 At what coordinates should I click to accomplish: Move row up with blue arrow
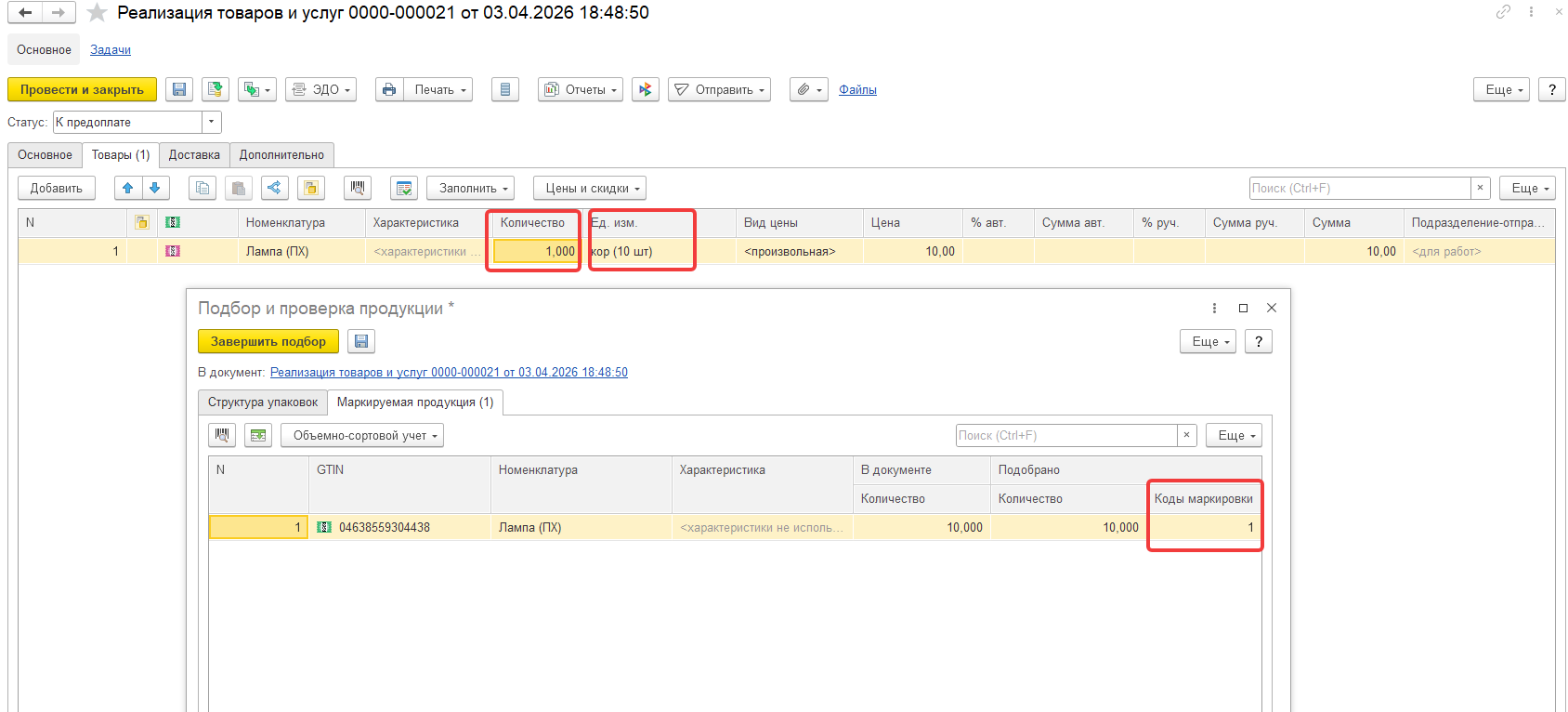[128, 188]
